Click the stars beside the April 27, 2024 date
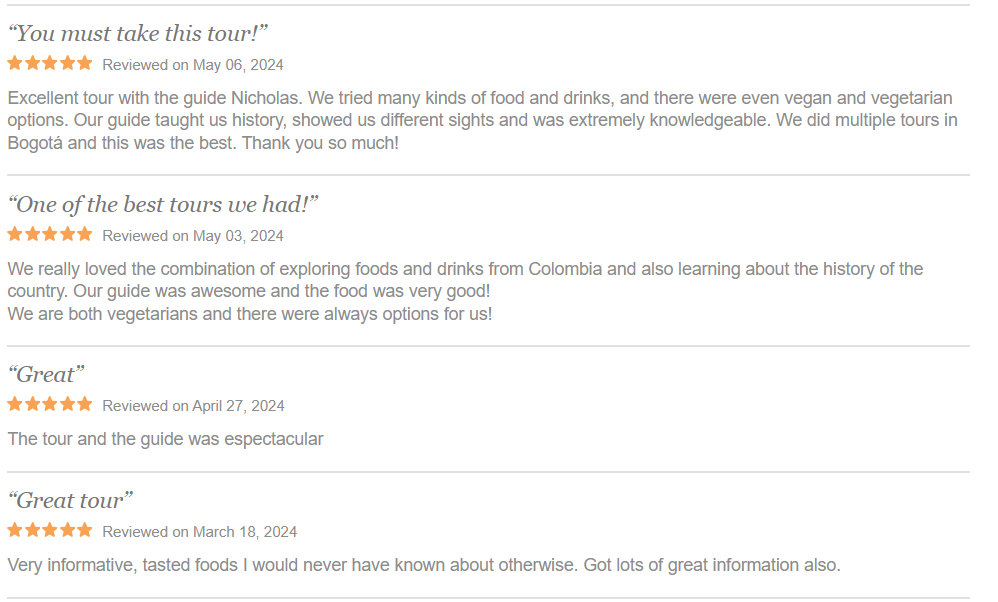The width and height of the screenshot is (998, 602). (50, 404)
